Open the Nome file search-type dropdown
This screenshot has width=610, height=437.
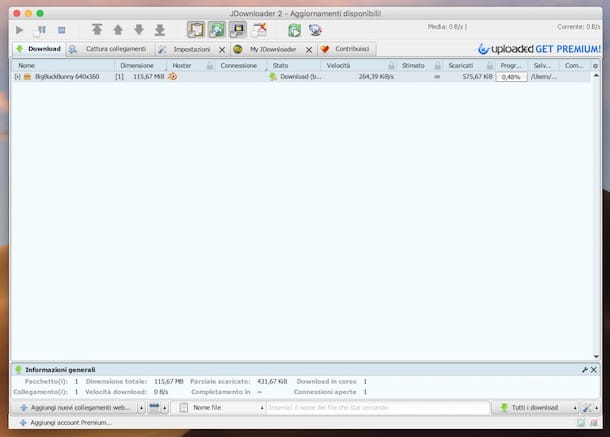[219, 407]
